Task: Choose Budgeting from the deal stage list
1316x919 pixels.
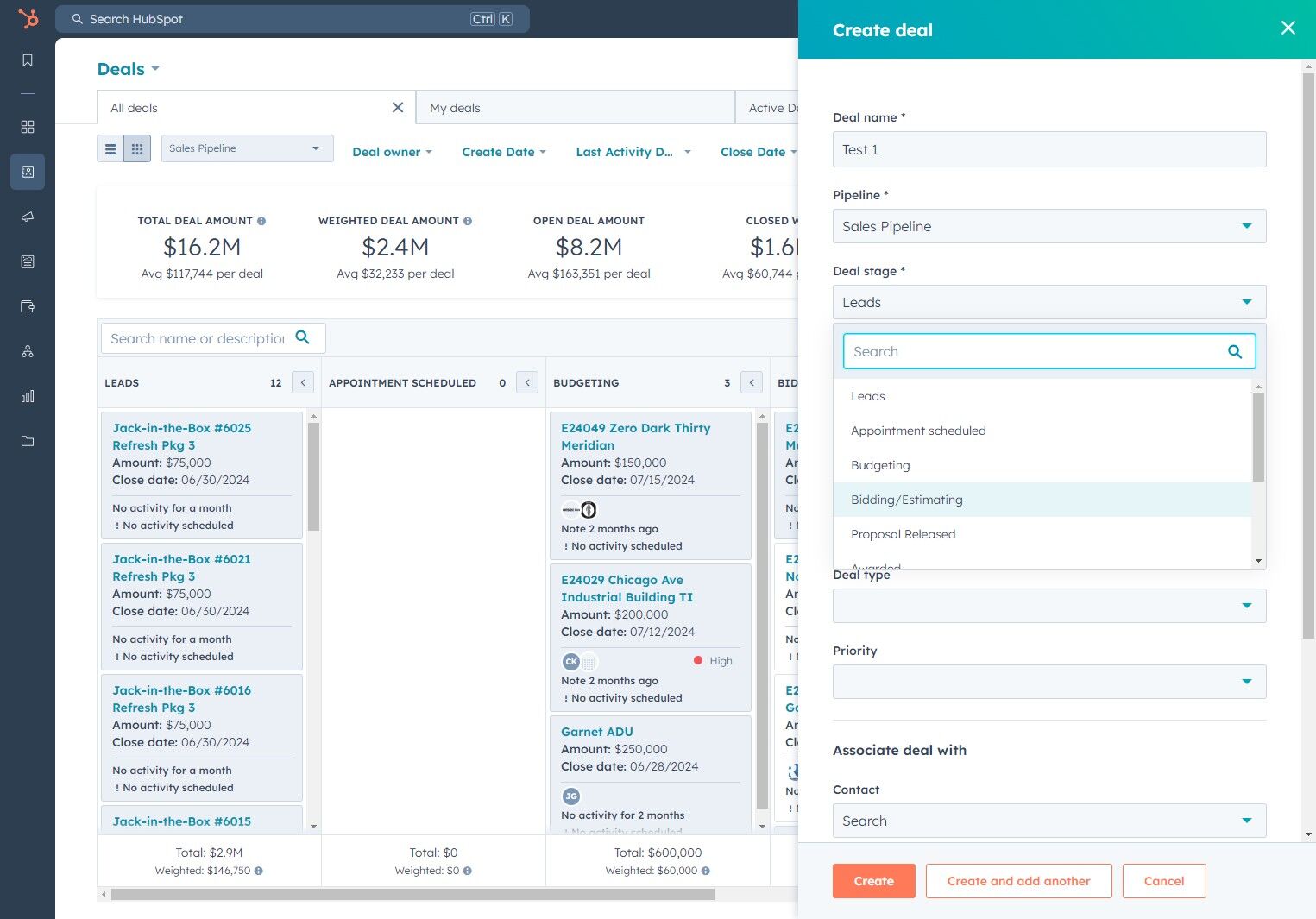Action: pyautogui.click(x=1042, y=465)
